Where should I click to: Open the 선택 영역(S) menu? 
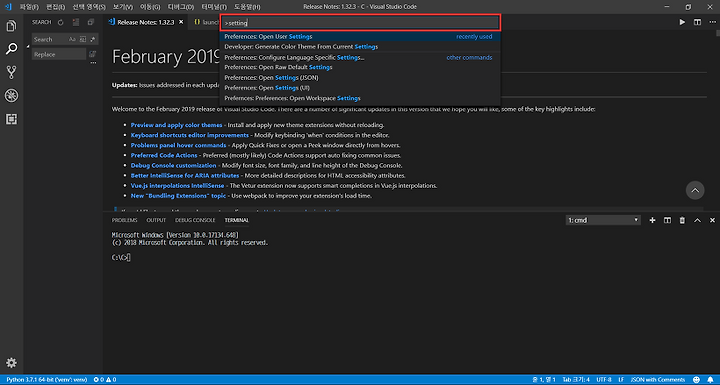[x=89, y=7]
